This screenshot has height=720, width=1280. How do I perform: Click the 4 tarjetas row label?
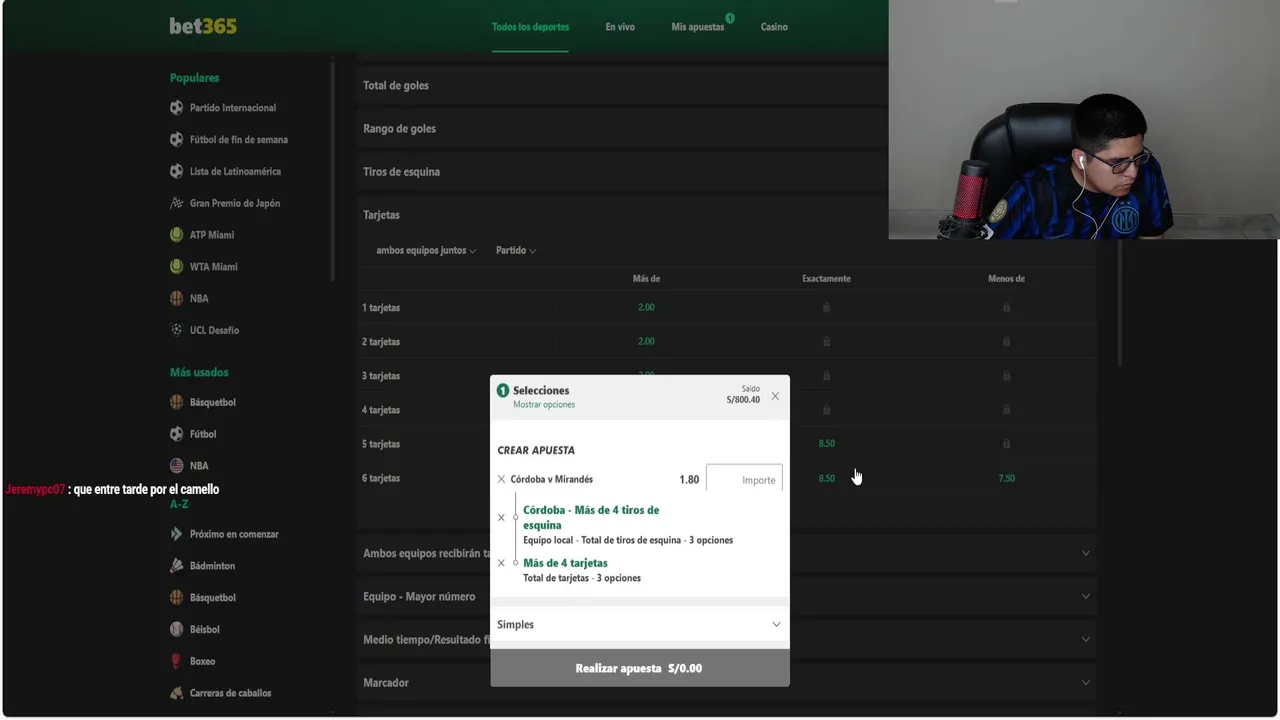pos(381,410)
